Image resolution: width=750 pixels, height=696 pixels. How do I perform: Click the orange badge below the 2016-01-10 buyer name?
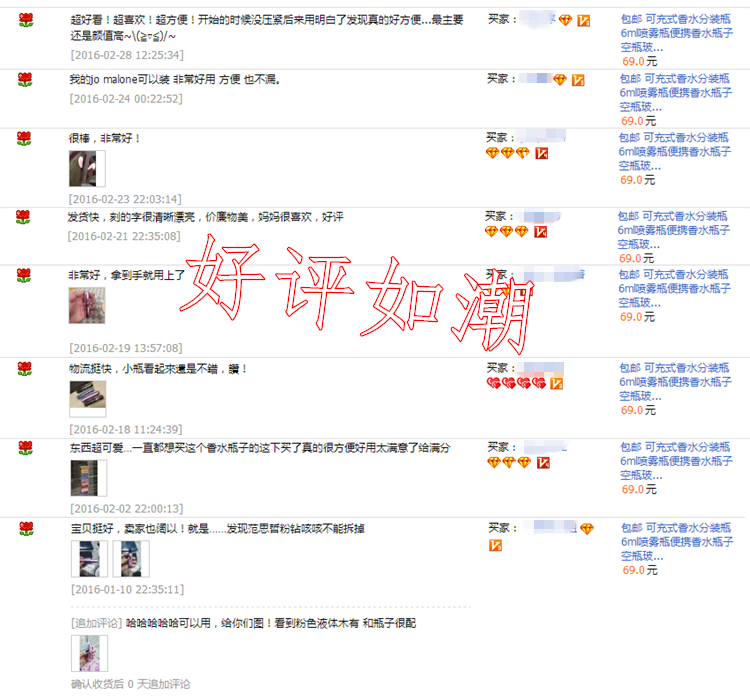[x=495, y=545]
